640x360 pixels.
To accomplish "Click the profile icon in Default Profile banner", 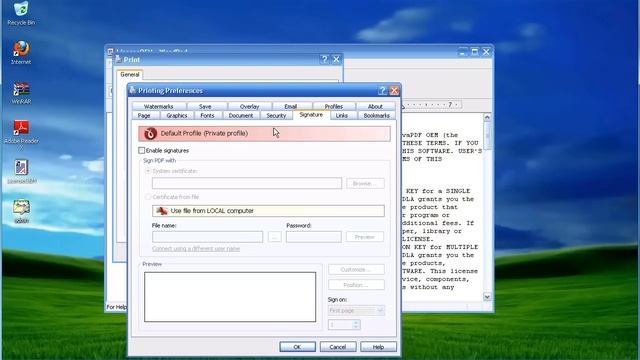I will 150,133.
